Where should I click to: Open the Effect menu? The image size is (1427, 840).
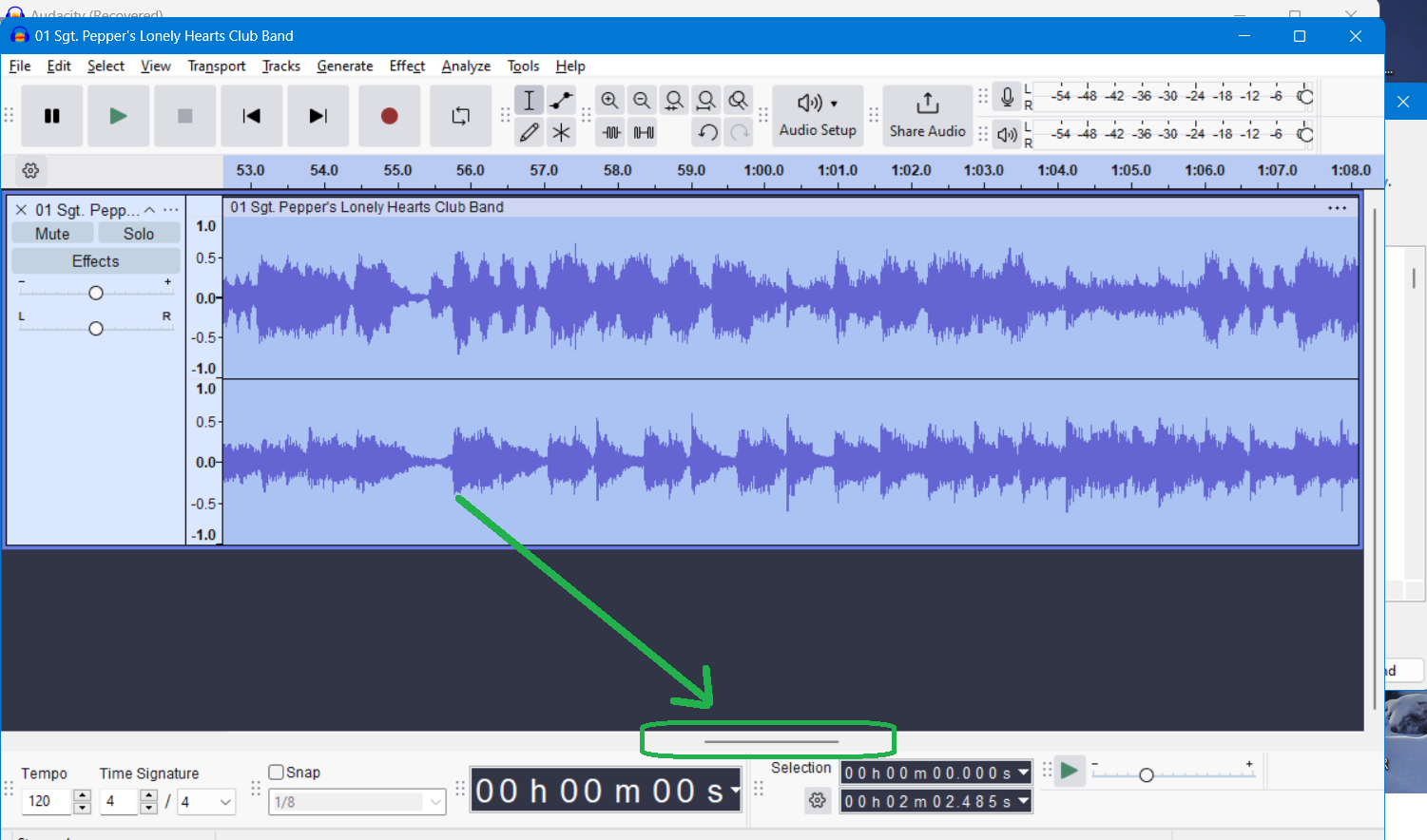(407, 66)
